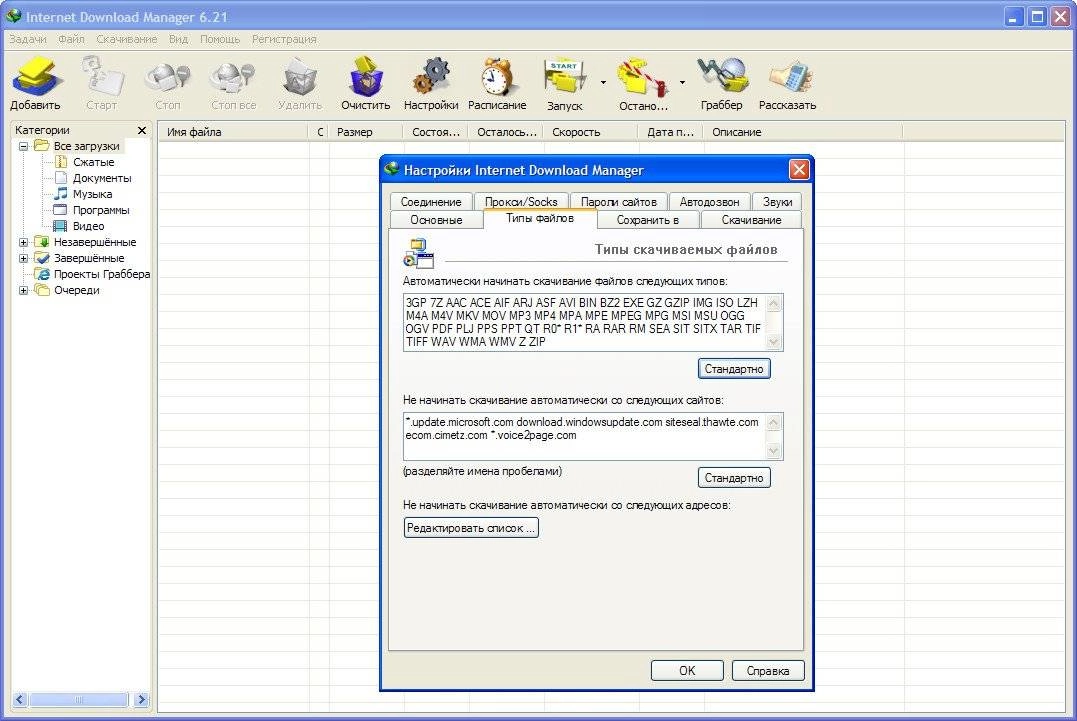Open the Вид menu

click(179, 39)
